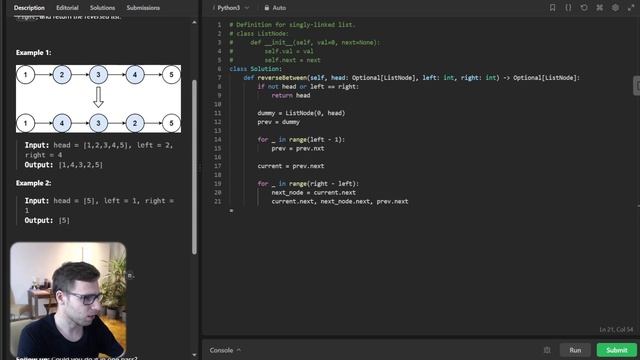Click the 'Ln 21, Col 54' status indicator

tap(616, 329)
